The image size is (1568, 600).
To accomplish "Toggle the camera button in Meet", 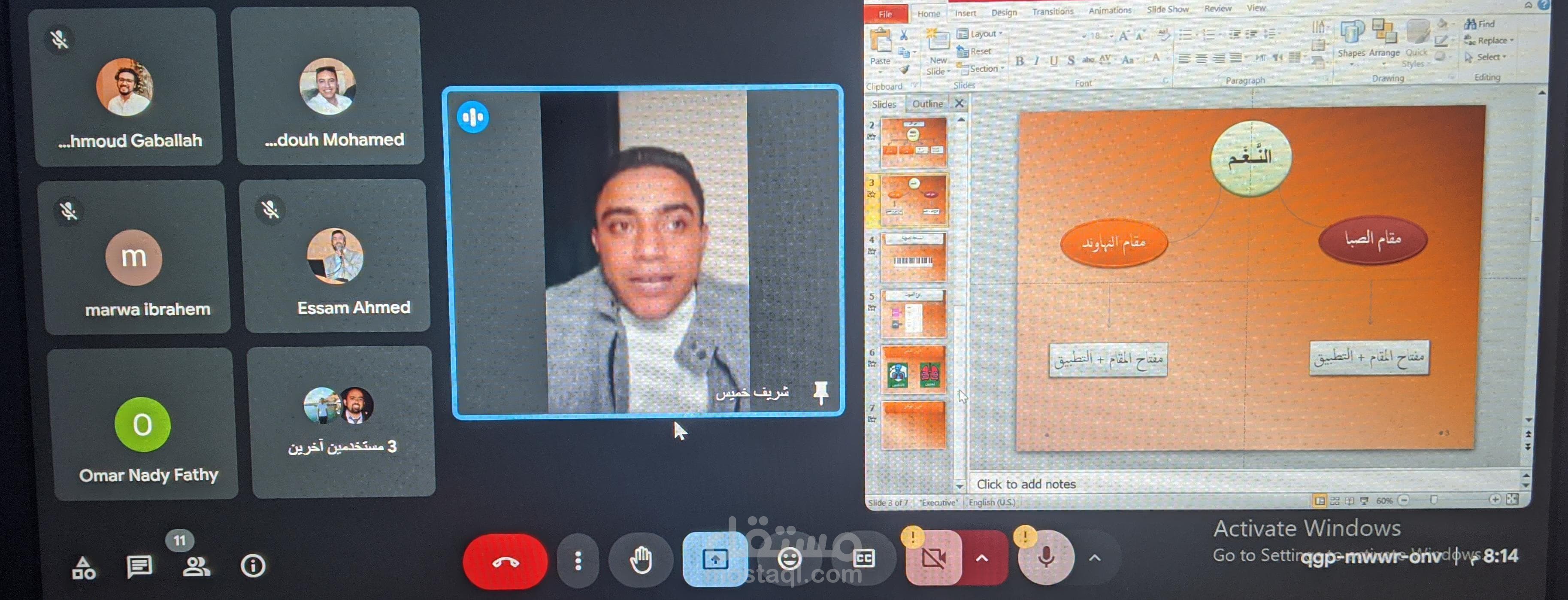I will coord(933,558).
